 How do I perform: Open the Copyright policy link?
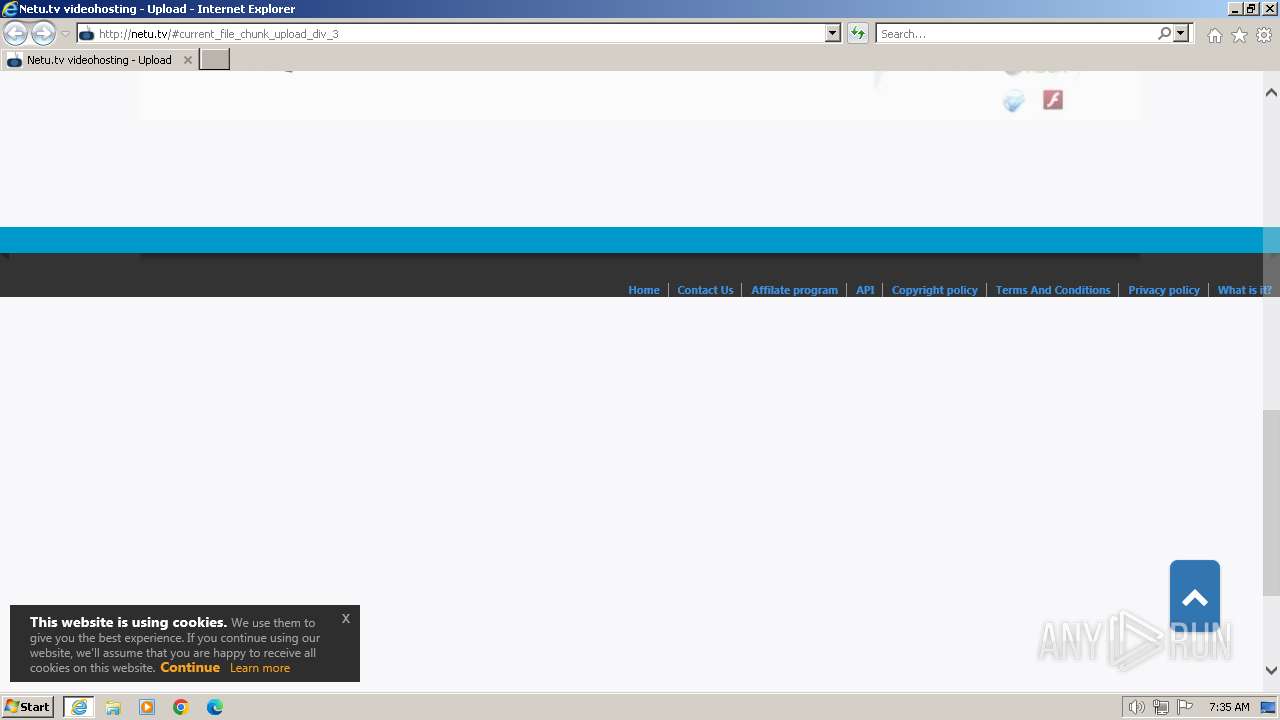click(934, 290)
